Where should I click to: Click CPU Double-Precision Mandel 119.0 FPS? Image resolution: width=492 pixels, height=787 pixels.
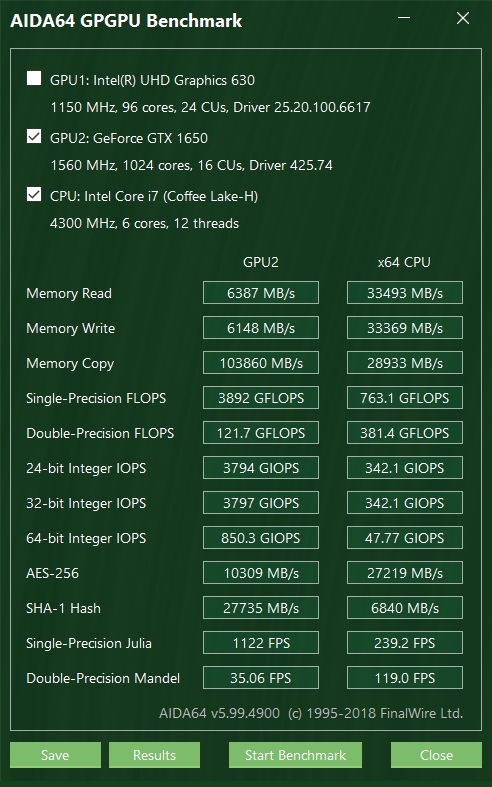pos(405,678)
